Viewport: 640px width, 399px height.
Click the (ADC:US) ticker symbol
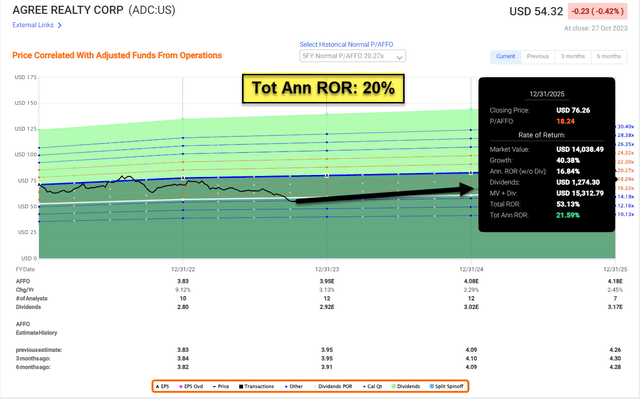click(152, 10)
